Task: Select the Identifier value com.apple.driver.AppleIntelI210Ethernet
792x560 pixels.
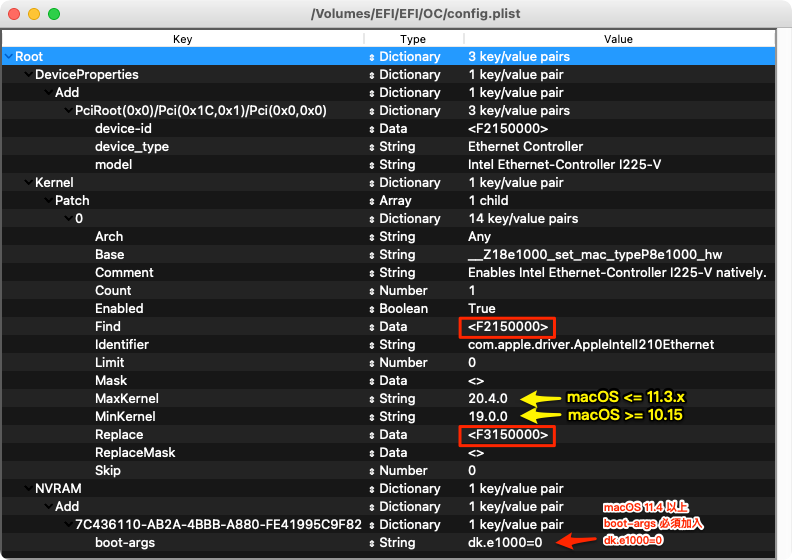Action: (591, 344)
